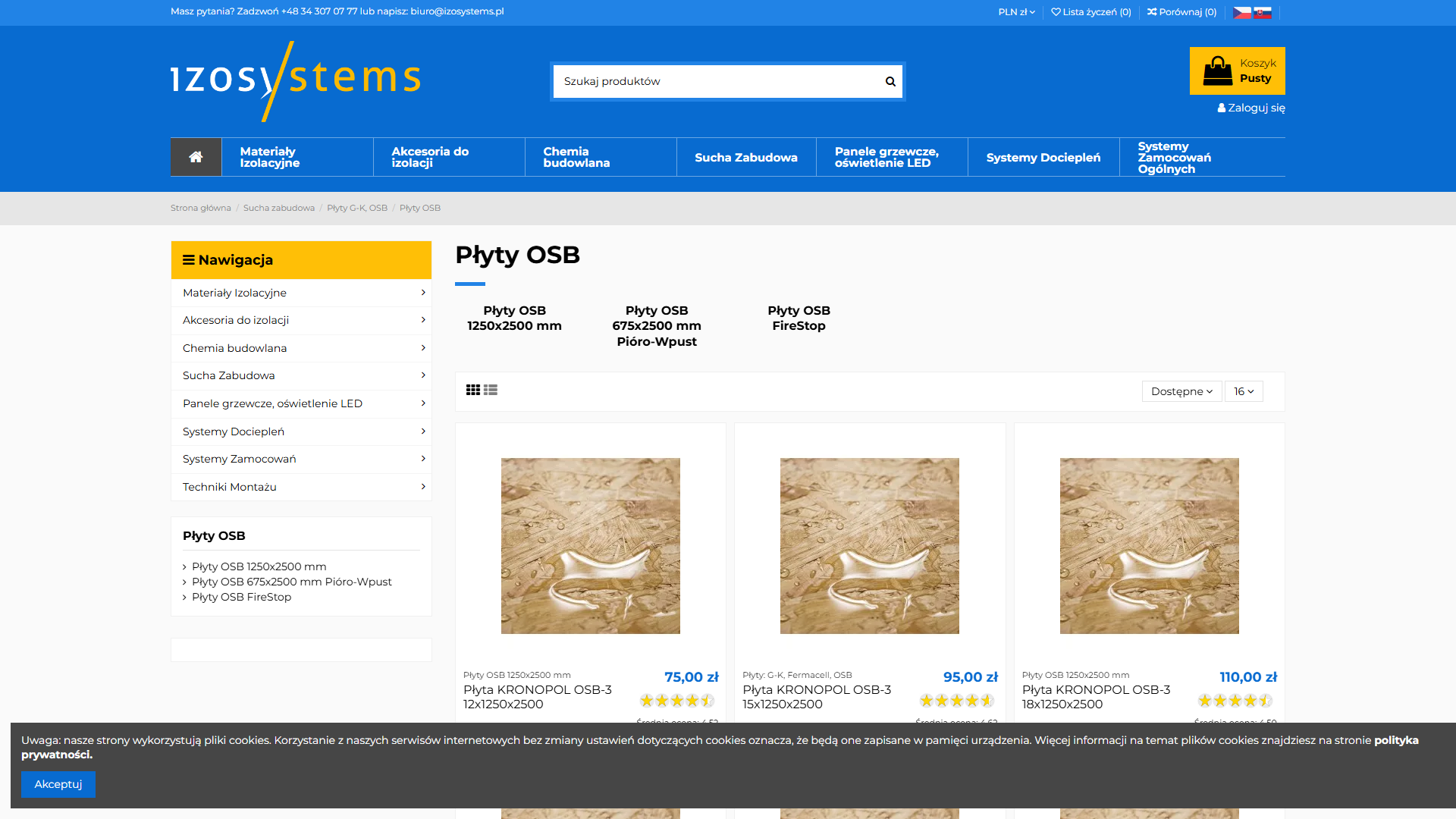Image resolution: width=1456 pixels, height=819 pixels.
Task: Click the search magnifier icon
Action: pos(890,81)
